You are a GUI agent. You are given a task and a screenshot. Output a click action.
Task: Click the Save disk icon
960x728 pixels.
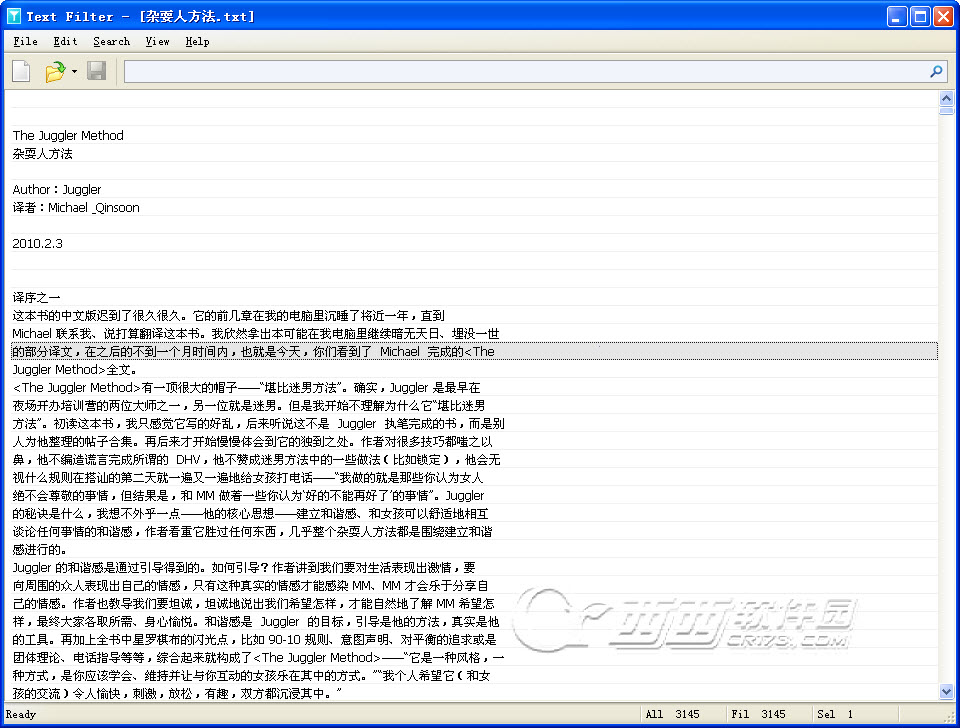pos(97,71)
